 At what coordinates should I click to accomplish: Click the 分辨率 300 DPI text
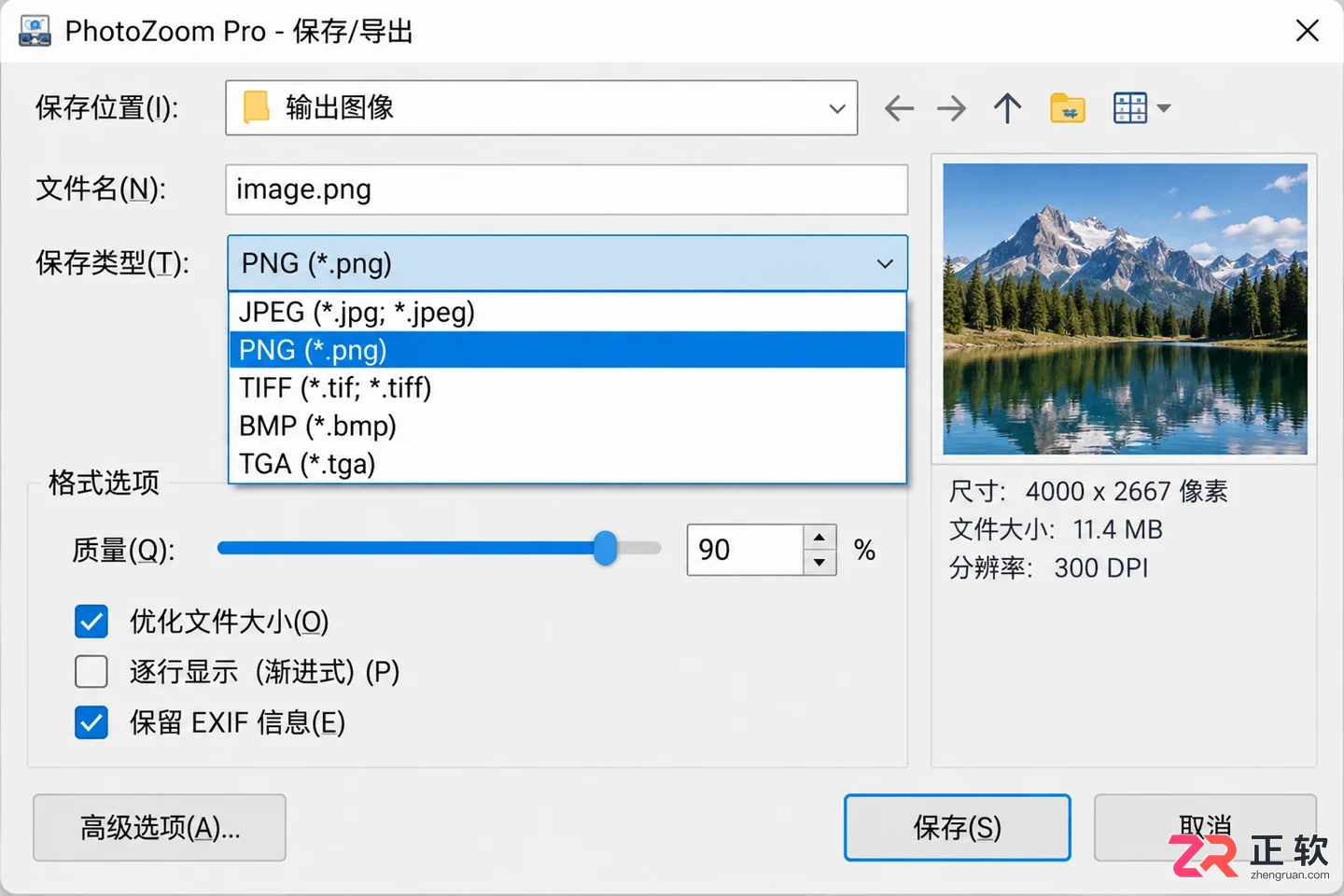1048,568
